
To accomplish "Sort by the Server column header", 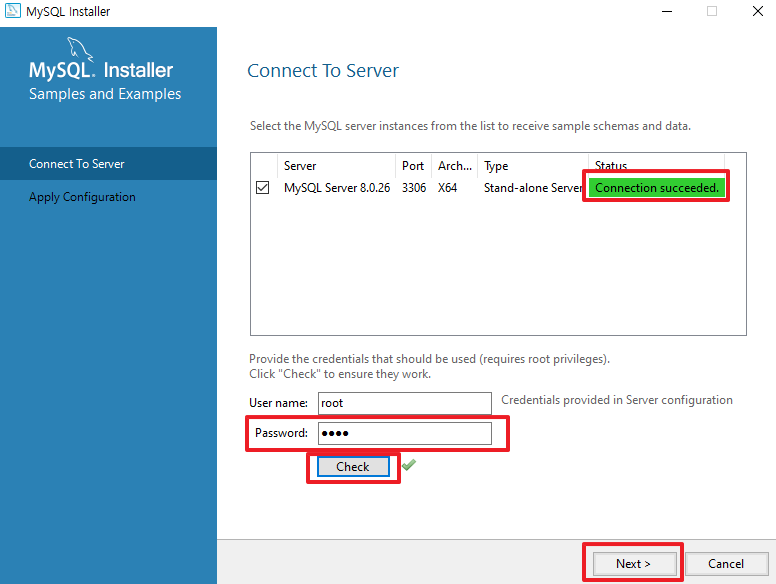I will (x=337, y=166).
